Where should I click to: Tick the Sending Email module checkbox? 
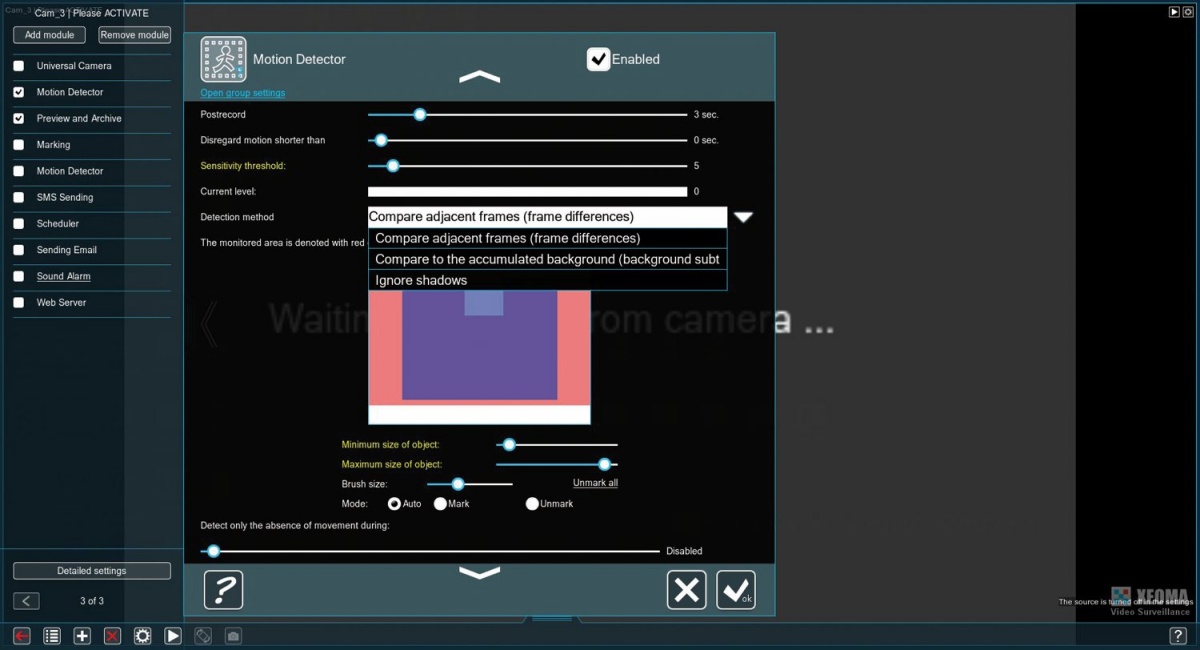[18, 250]
